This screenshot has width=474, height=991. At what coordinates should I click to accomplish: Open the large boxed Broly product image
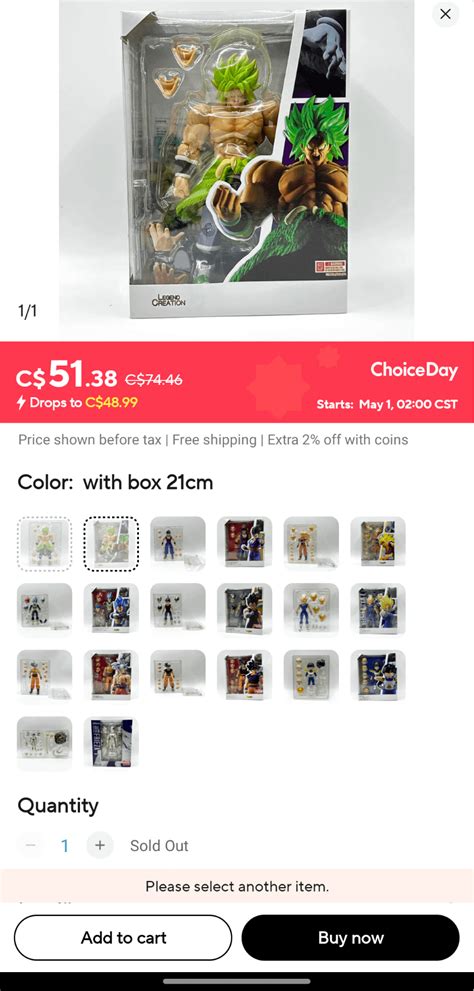coord(236,164)
